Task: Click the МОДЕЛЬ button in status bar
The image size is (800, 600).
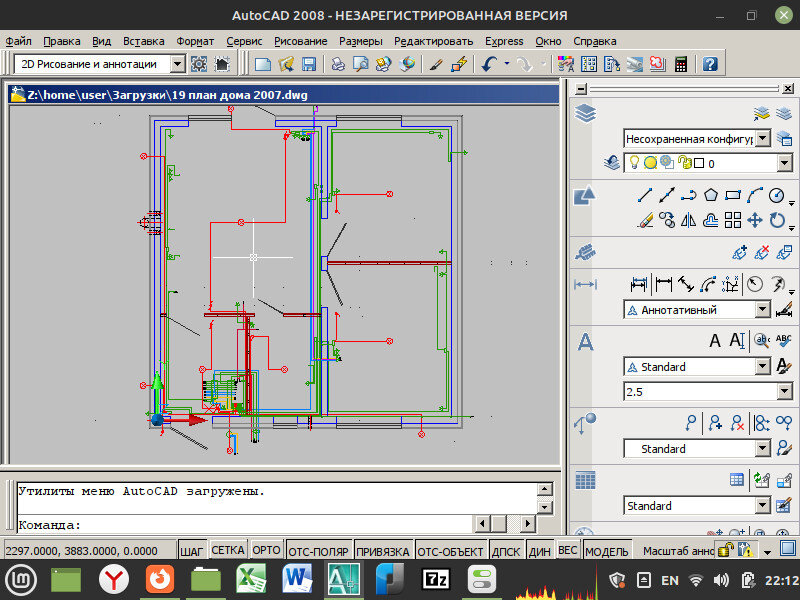Action: pos(607,551)
